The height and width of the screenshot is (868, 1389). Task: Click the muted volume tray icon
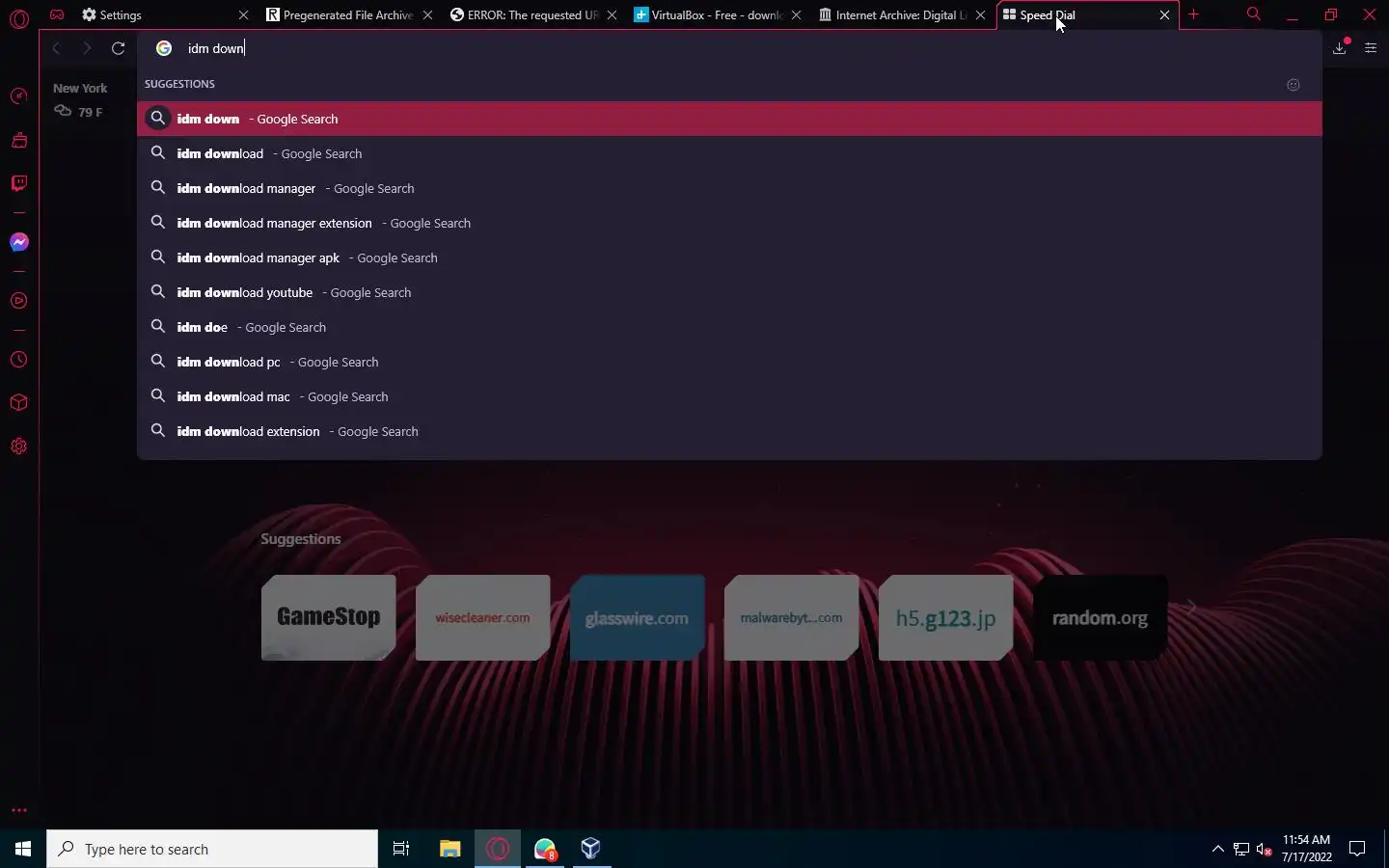pos(1265,850)
